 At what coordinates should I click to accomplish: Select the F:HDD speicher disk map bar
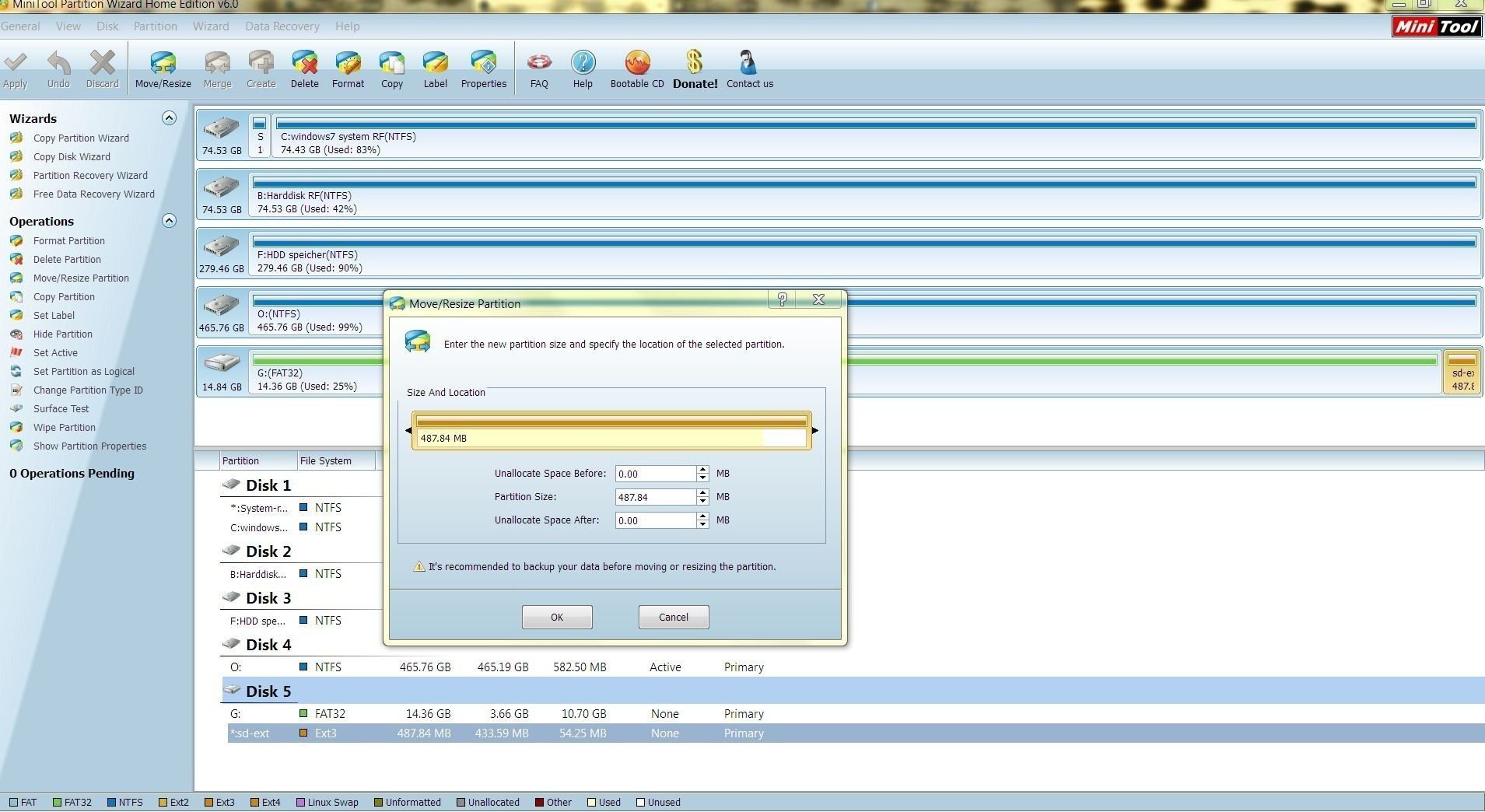pos(864,254)
